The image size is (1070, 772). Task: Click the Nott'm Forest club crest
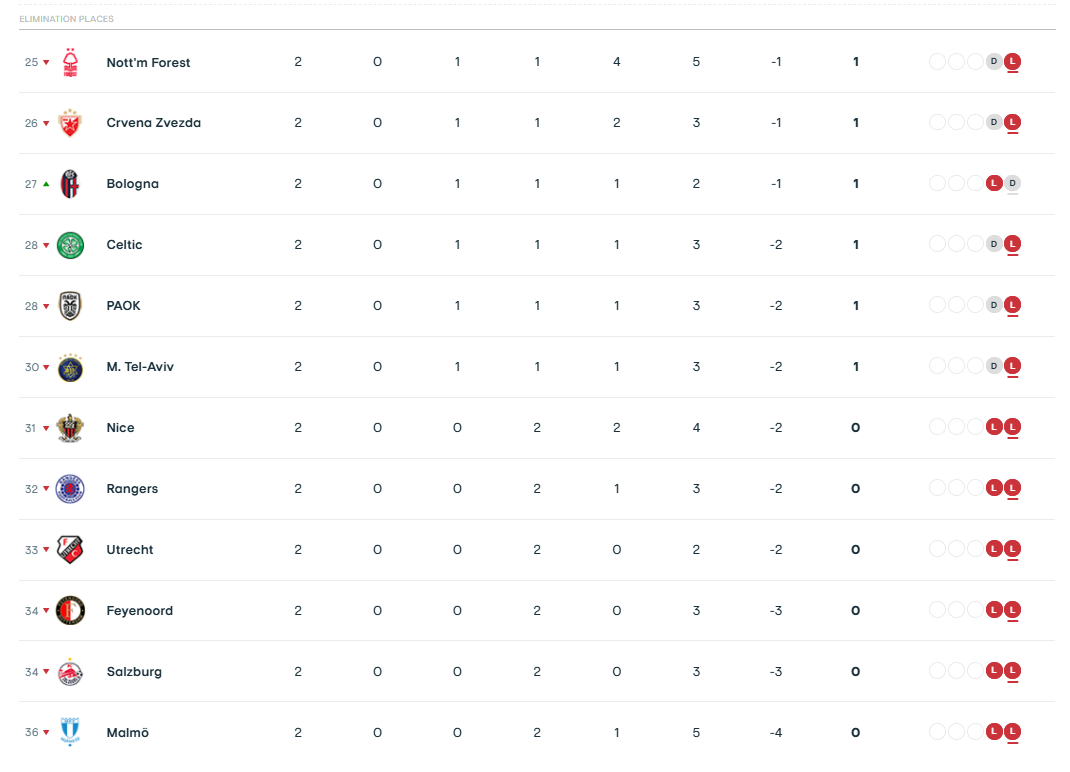click(x=70, y=62)
